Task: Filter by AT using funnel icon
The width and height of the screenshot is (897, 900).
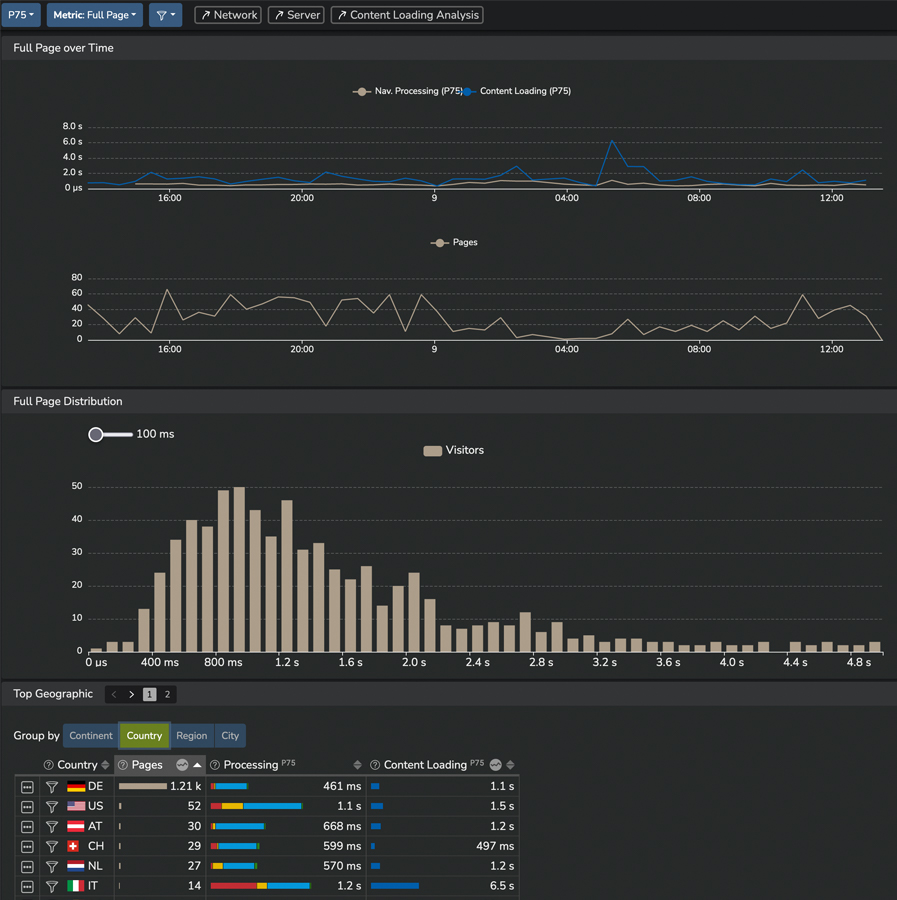Action: 52,827
